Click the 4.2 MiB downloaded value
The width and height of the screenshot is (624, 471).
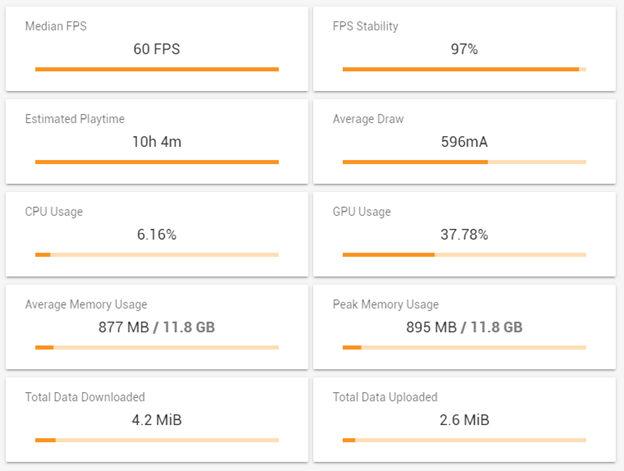point(157,419)
